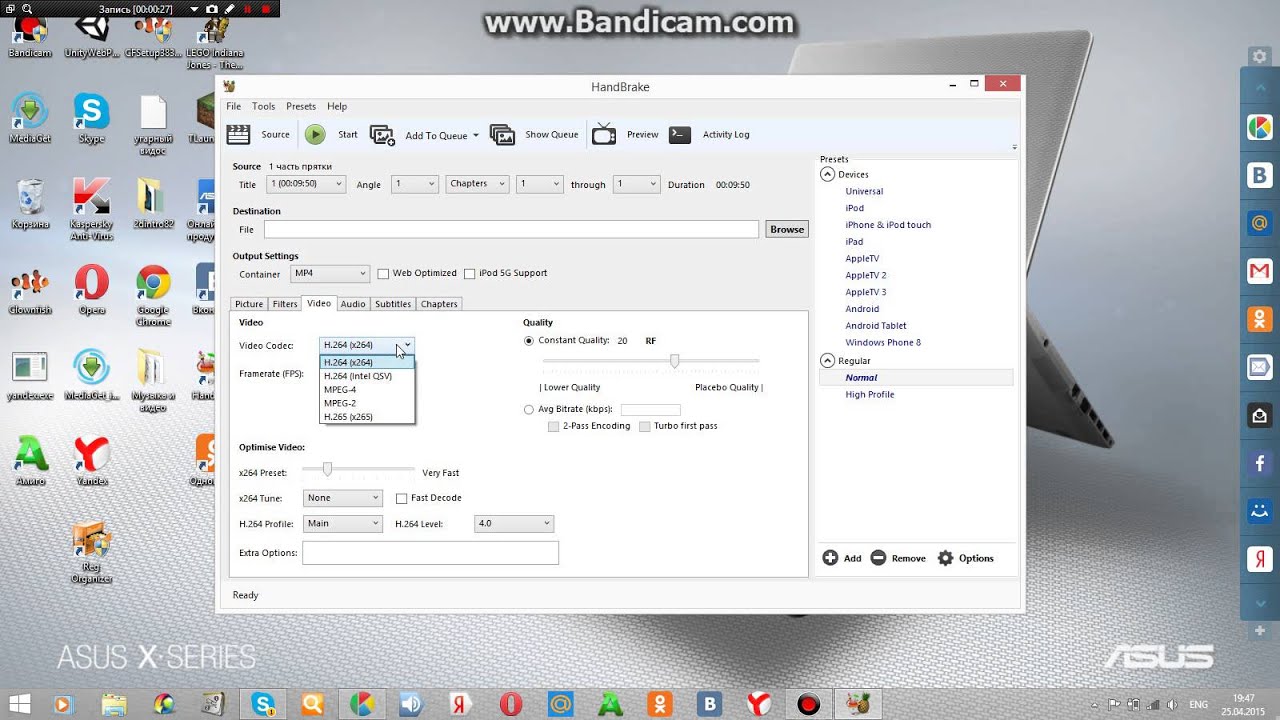
Task: Enable Web Optimized checkbox
Action: (382, 274)
